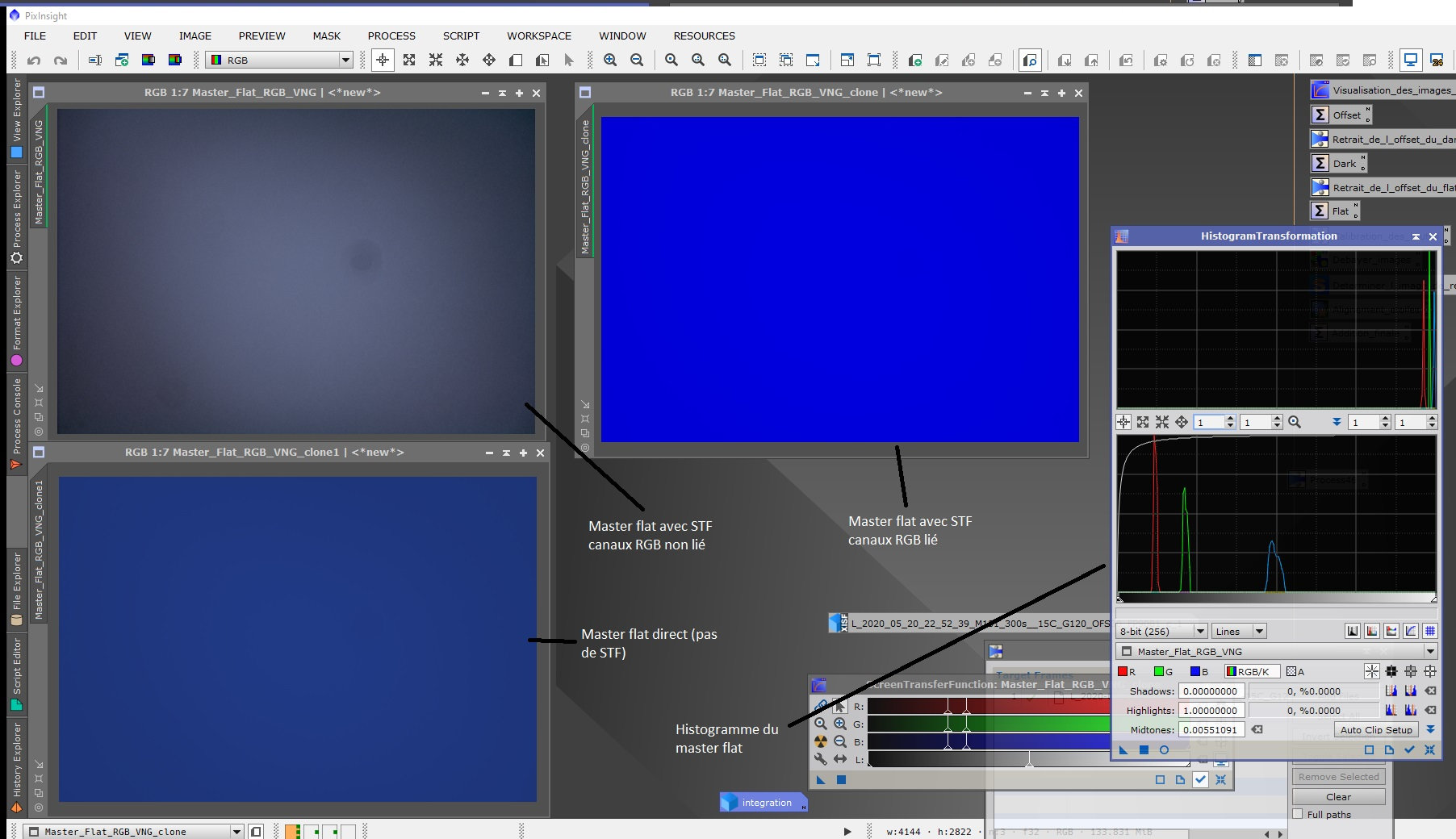Screen dimensions: 1456x839
Task: Open the SCRIPT menu
Action: 461,35
